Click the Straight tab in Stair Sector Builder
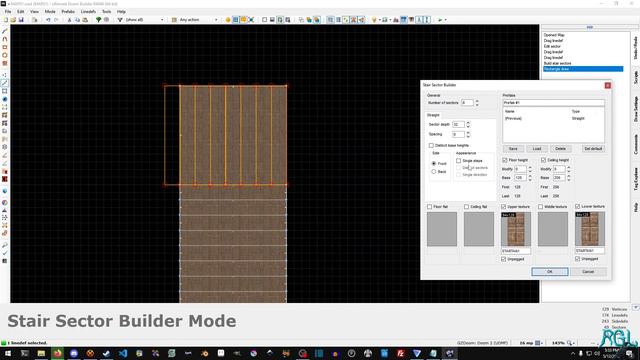This screenshot has width=640, height=360. coord(433,115)
